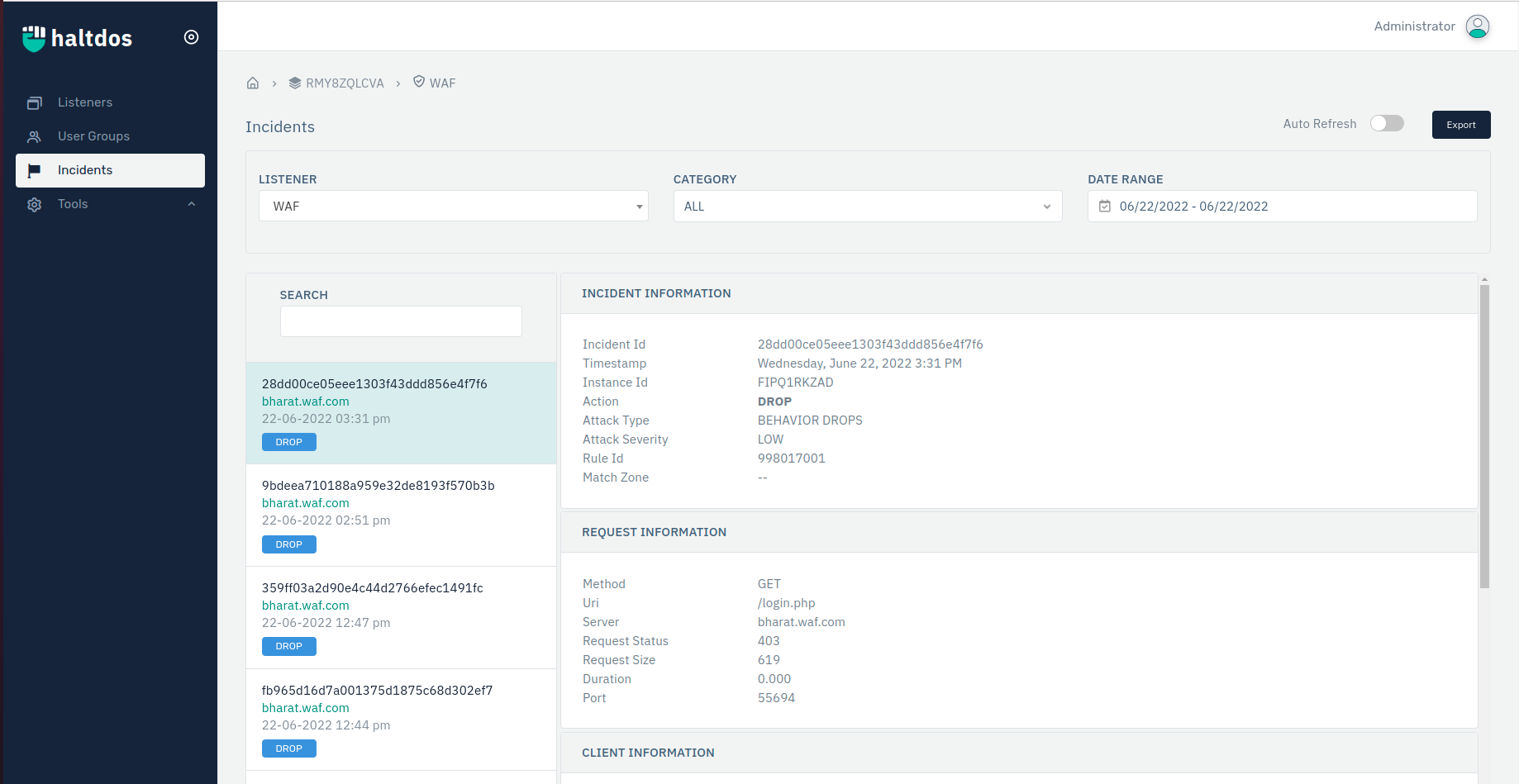This screenshot has height=784, width=1519.
Task: Click Attack Severity value LOW
Action: [x=770, y=440]
